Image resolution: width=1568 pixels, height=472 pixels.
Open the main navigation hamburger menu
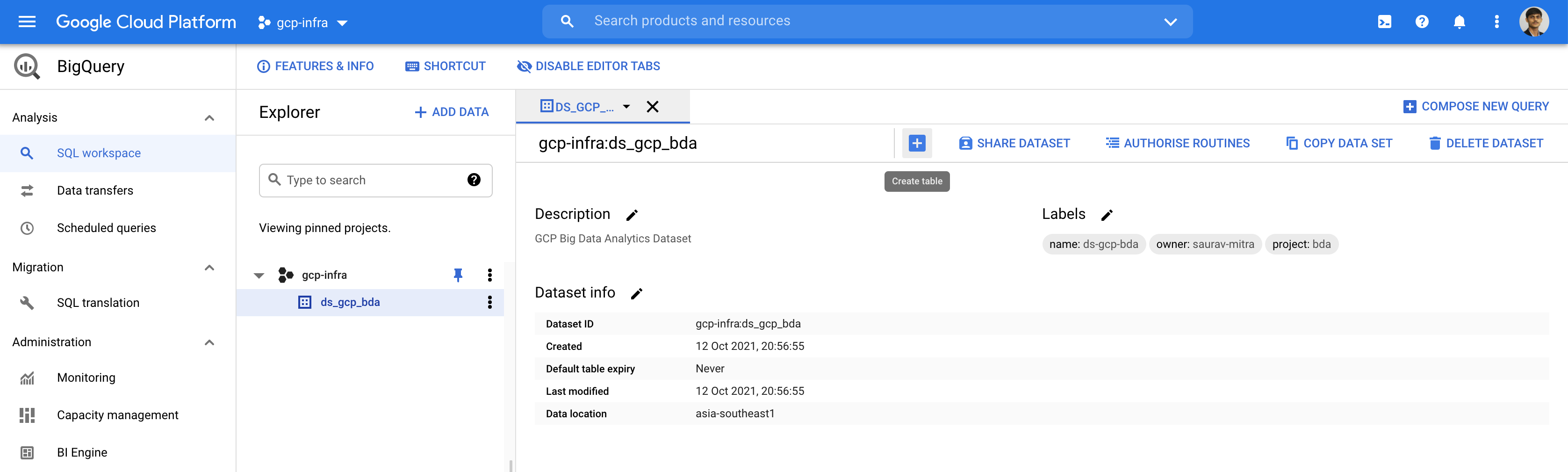tap(27, 22)
